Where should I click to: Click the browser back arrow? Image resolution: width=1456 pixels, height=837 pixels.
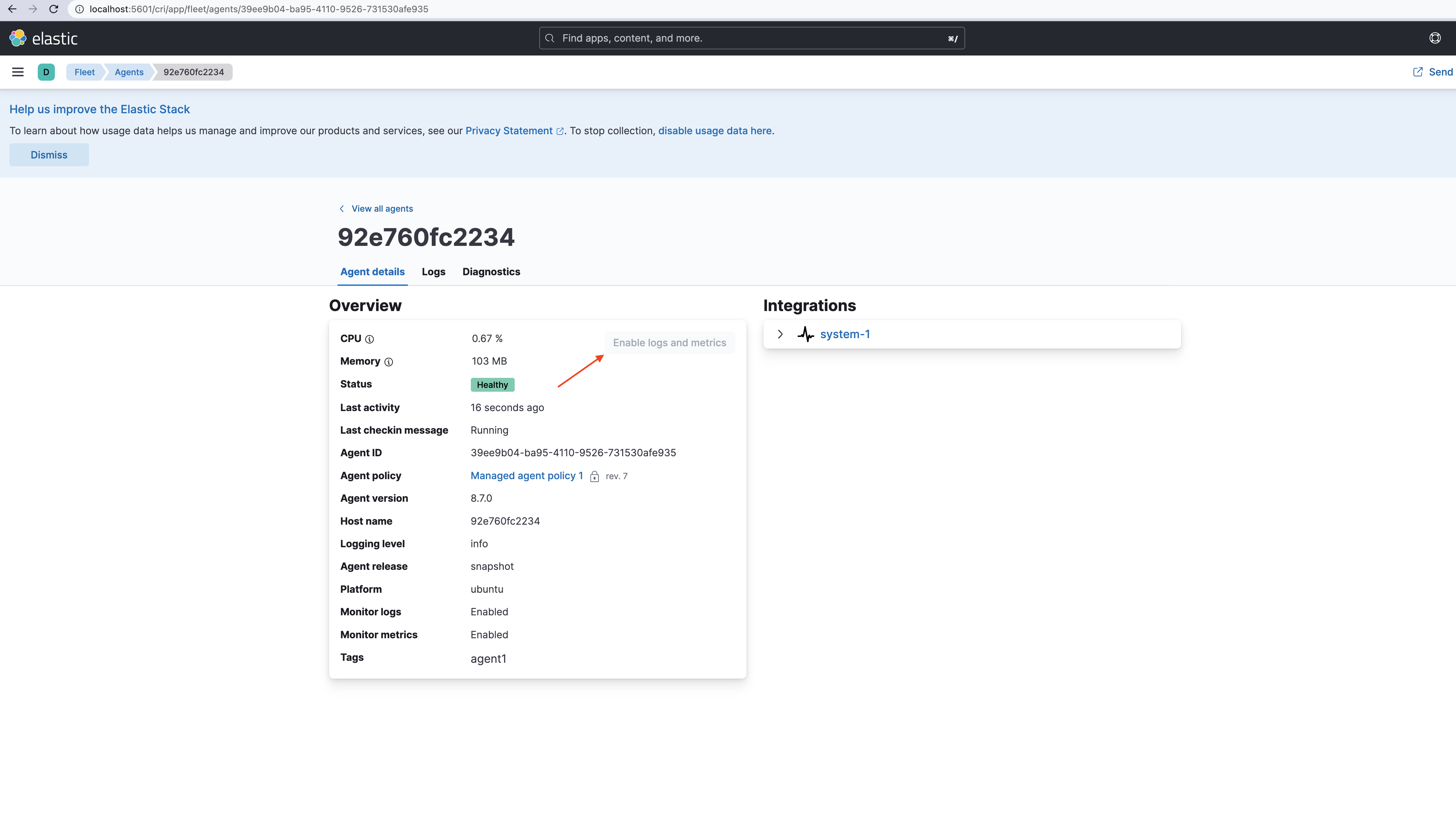pyautogui.click(x=12, y=9)
